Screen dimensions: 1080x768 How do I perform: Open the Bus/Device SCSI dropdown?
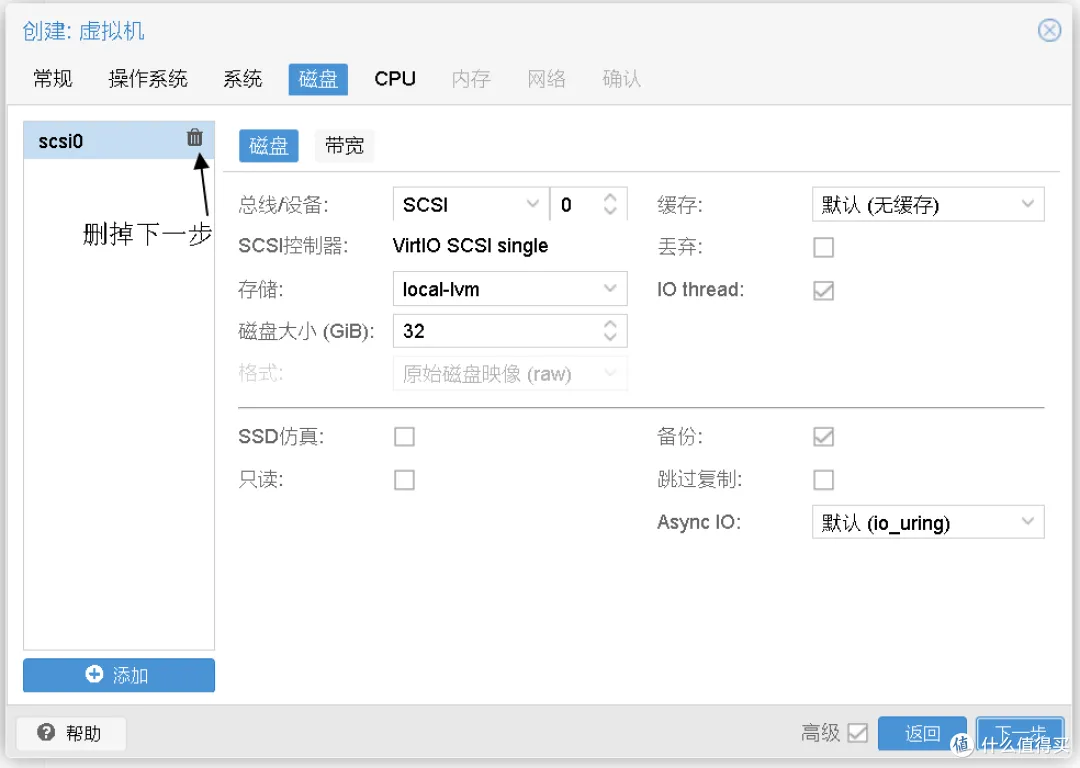(x=470, y=205)
